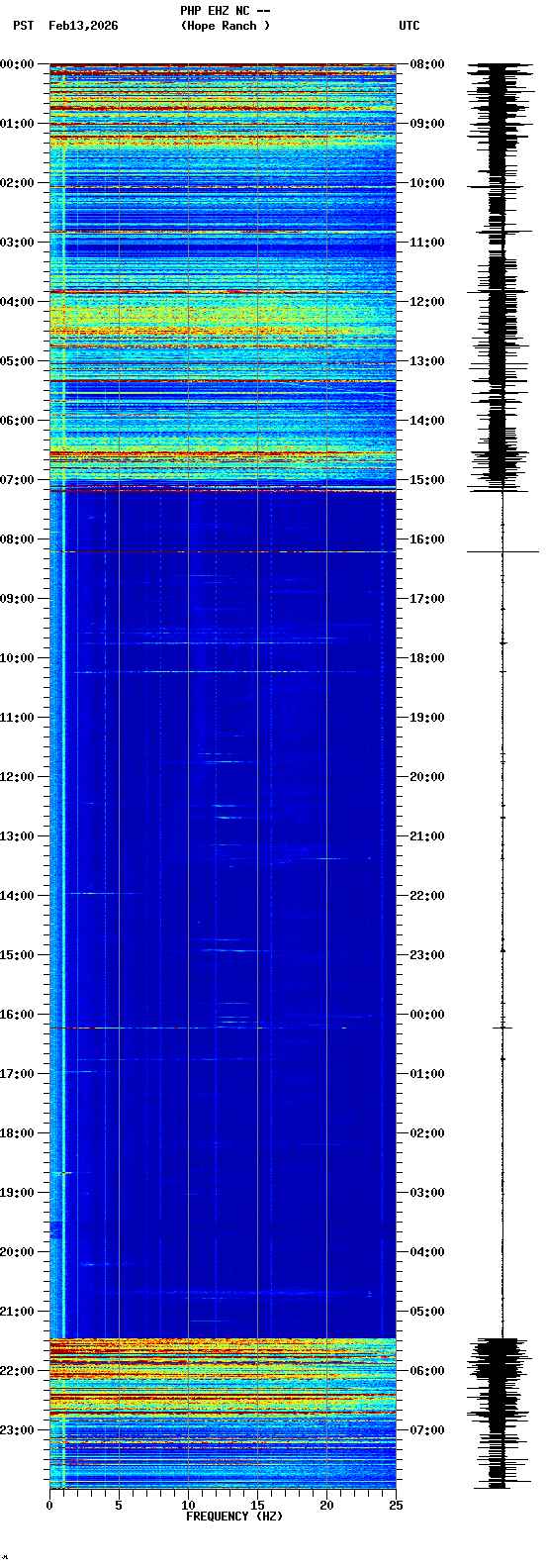
Task: Click the UTC 06:00 time label
Action: tap(427, 1371)
